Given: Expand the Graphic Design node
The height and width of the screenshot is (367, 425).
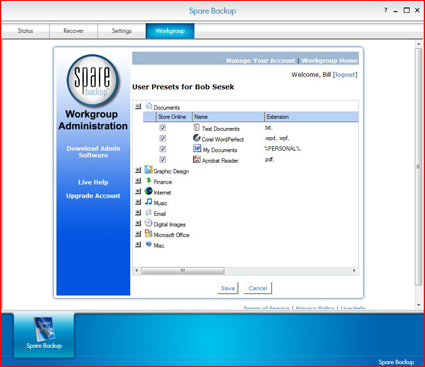Looking at the screenshot, I should click(x=138, y=170).
